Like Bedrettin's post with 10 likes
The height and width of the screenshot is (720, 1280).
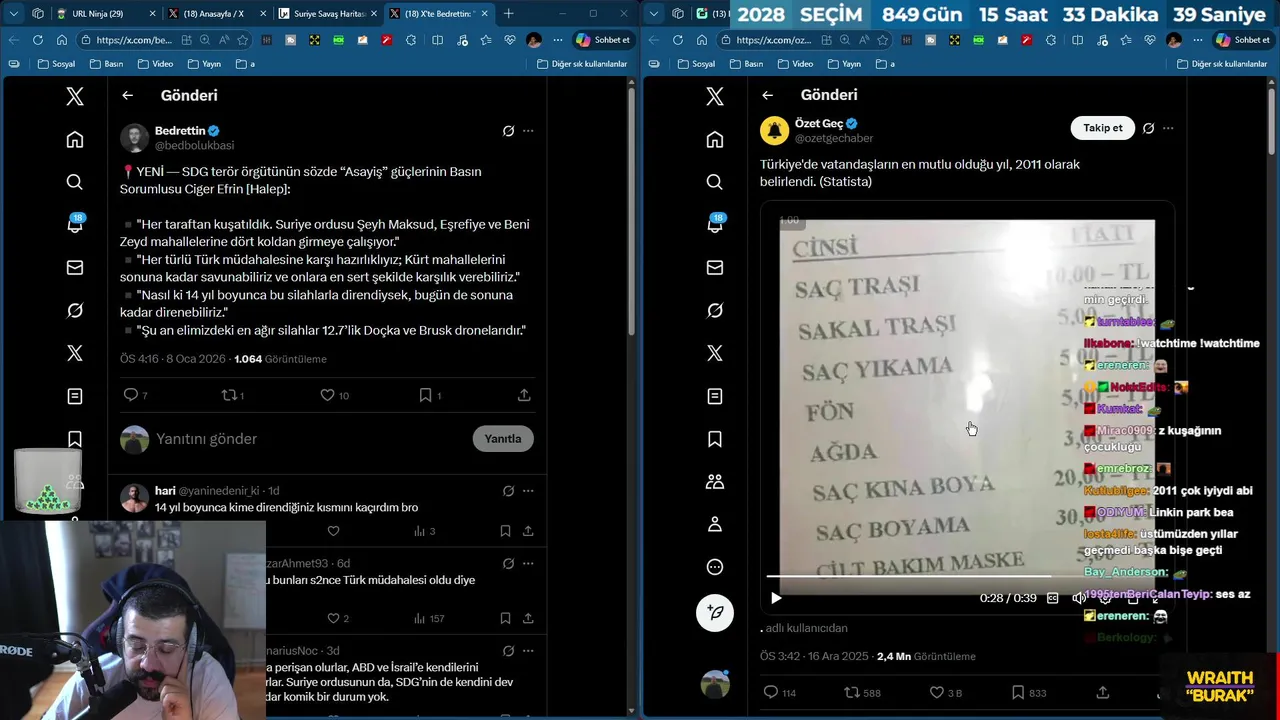click(327, 395)
